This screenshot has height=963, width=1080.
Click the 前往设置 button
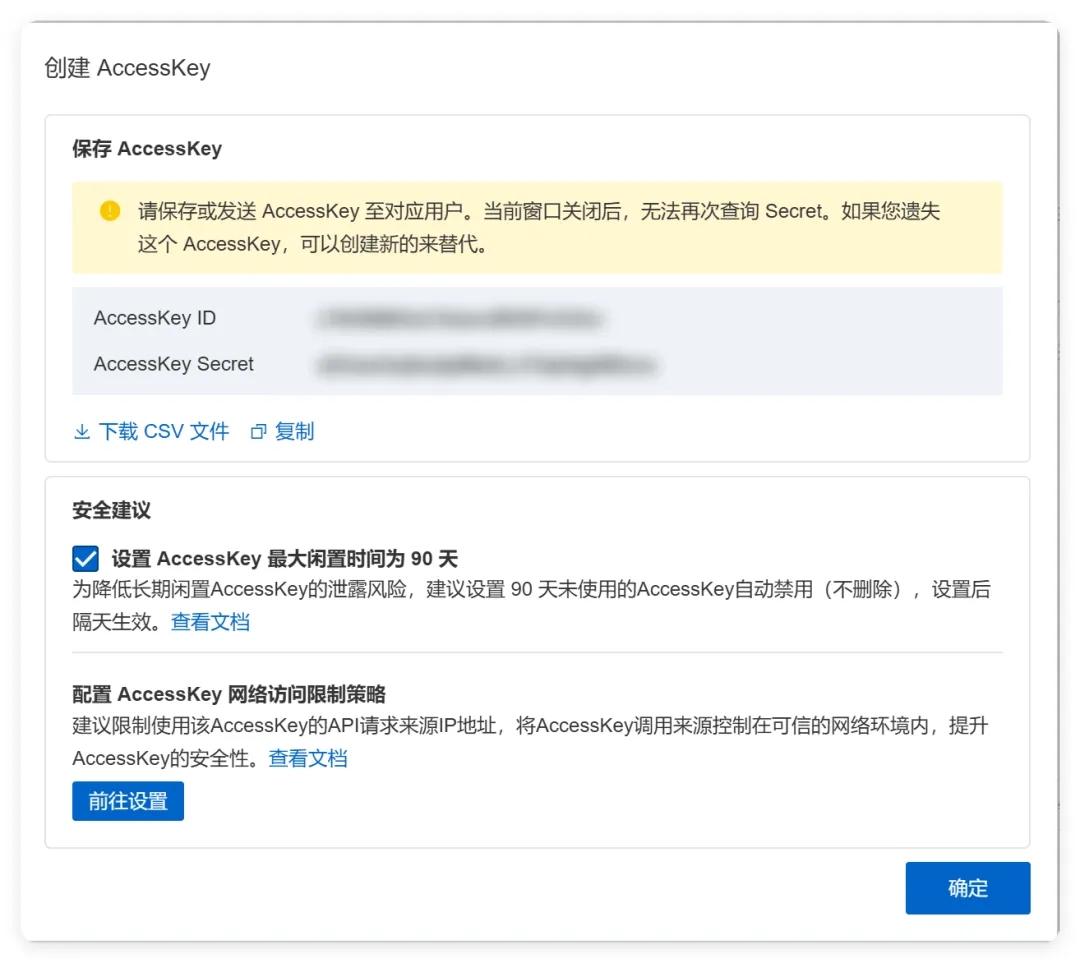(128, 801)
